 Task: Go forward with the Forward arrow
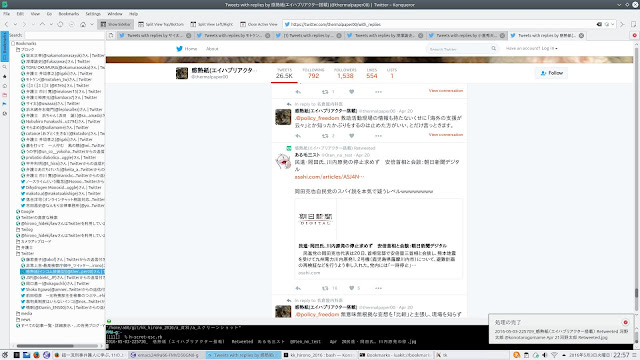coord(24,24)
